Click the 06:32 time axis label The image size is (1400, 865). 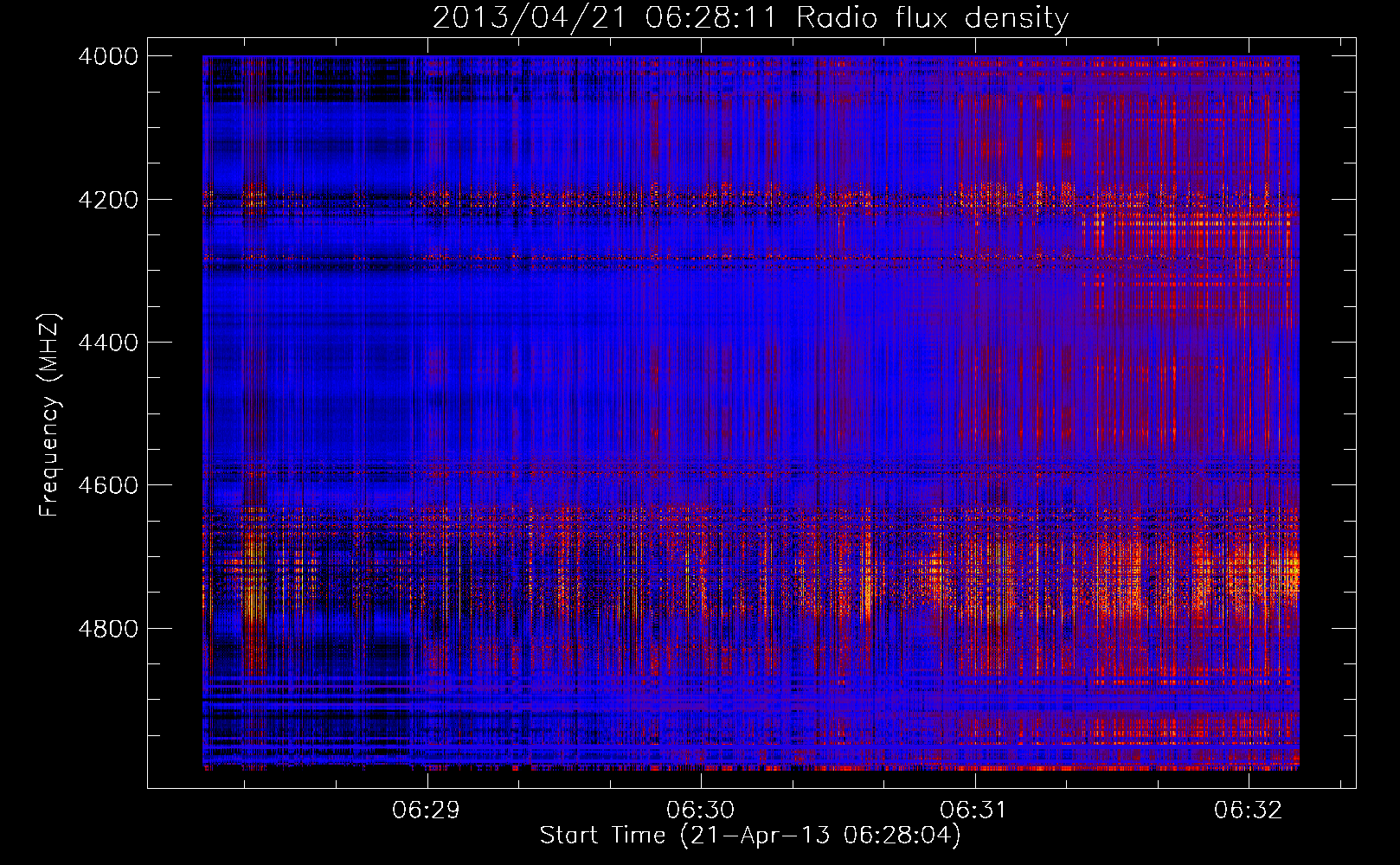pos(1248,810)
